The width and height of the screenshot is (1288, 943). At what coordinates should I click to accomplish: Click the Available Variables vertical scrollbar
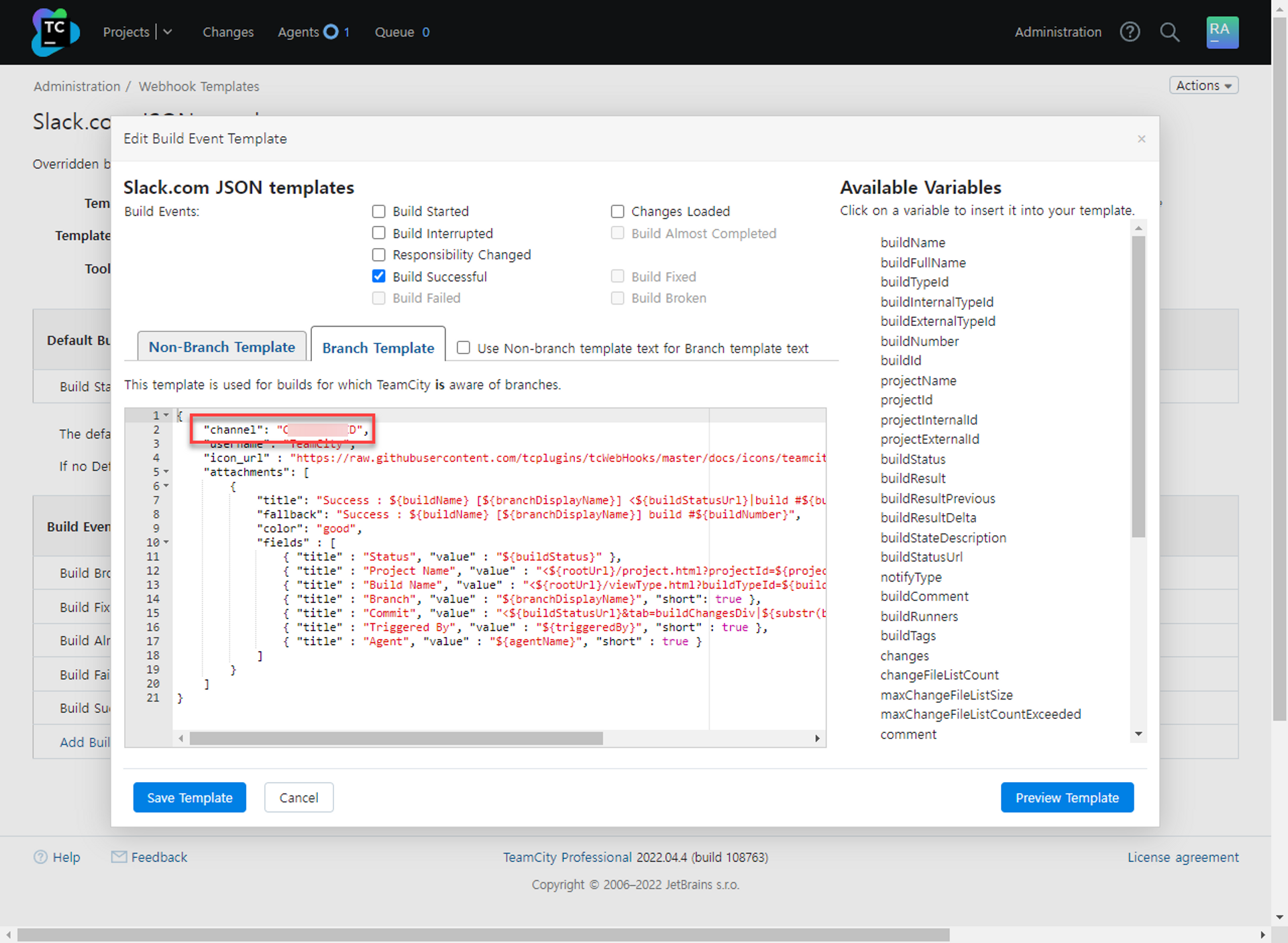tap(1138, 386)
